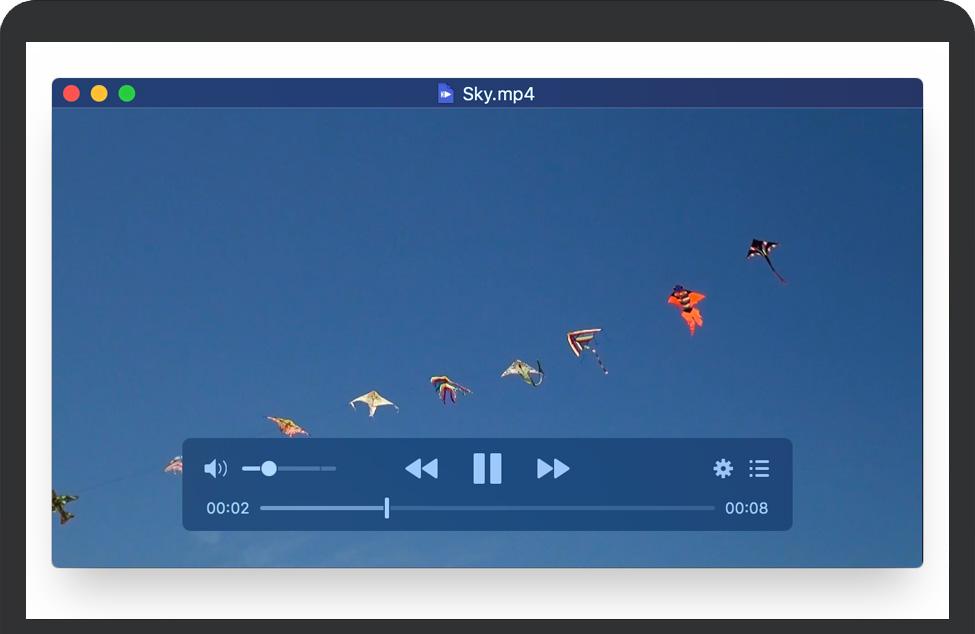The width and height of the screenshot is (975, 634).
Task: Click the volume slider knob
Action: tap(269, 468)
